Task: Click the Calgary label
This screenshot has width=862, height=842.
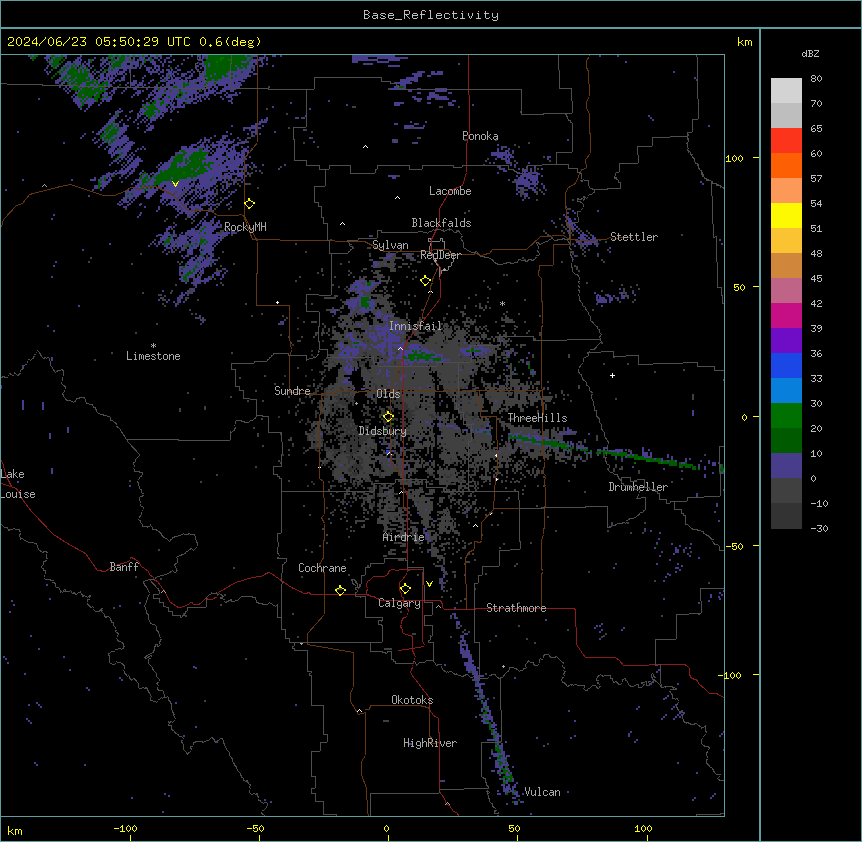Action: 400,603
